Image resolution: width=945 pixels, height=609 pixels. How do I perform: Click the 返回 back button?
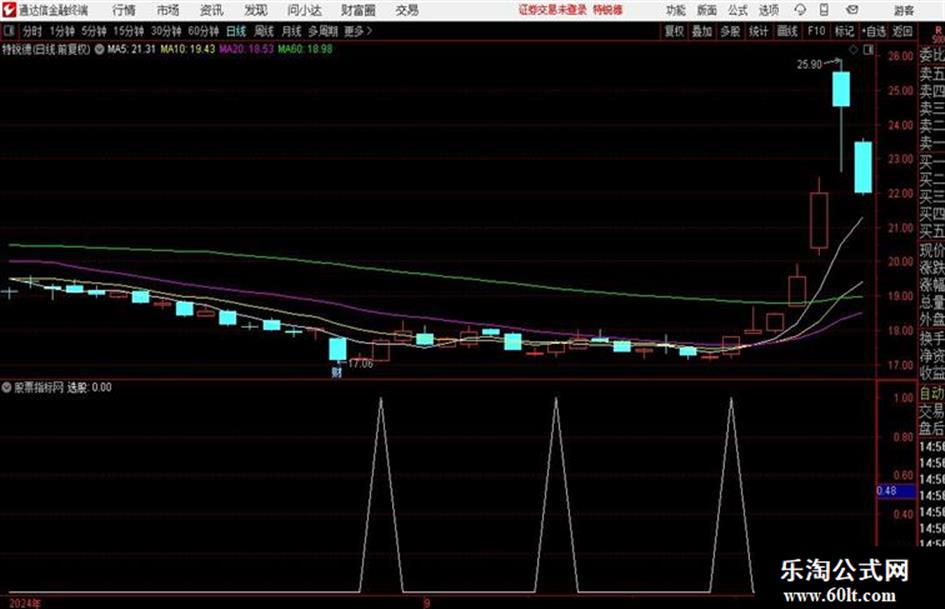tap(902, 31)
